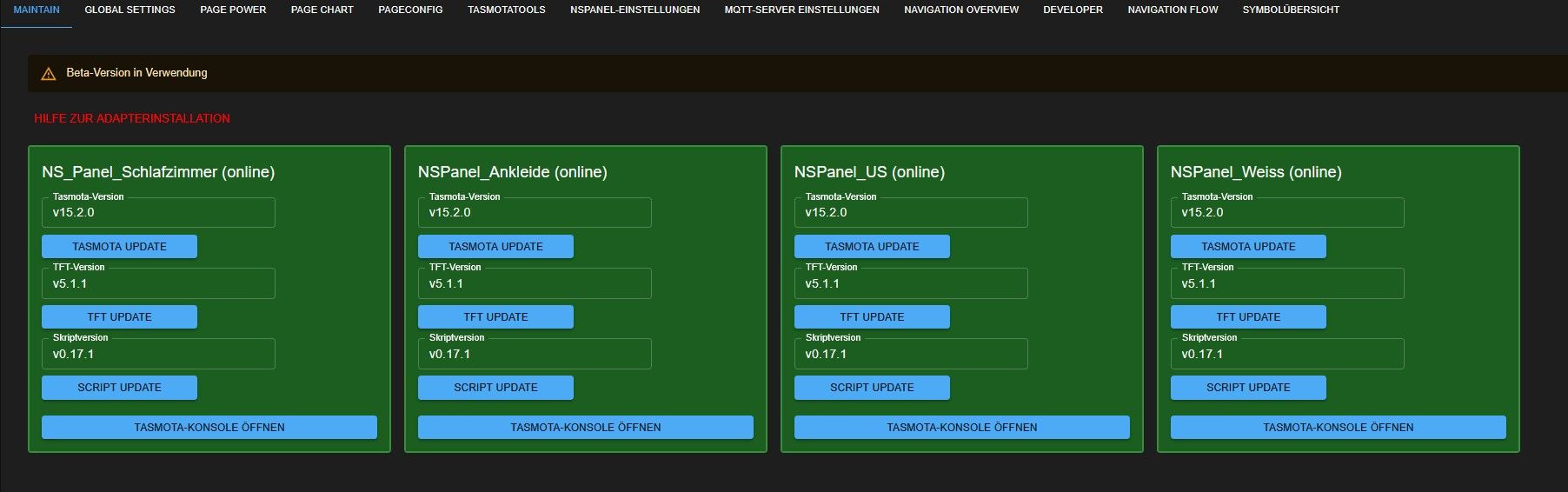This screenshot has width=1568, height=492.
Task: Click TFT-Version field of NSPanel_Weiss
Action: 1287,283
